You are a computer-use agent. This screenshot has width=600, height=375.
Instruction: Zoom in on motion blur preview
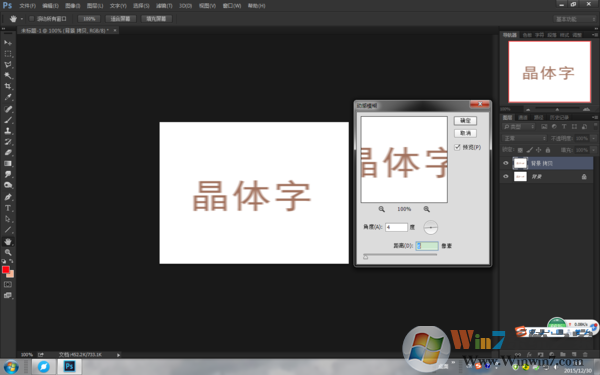point(426,209)
